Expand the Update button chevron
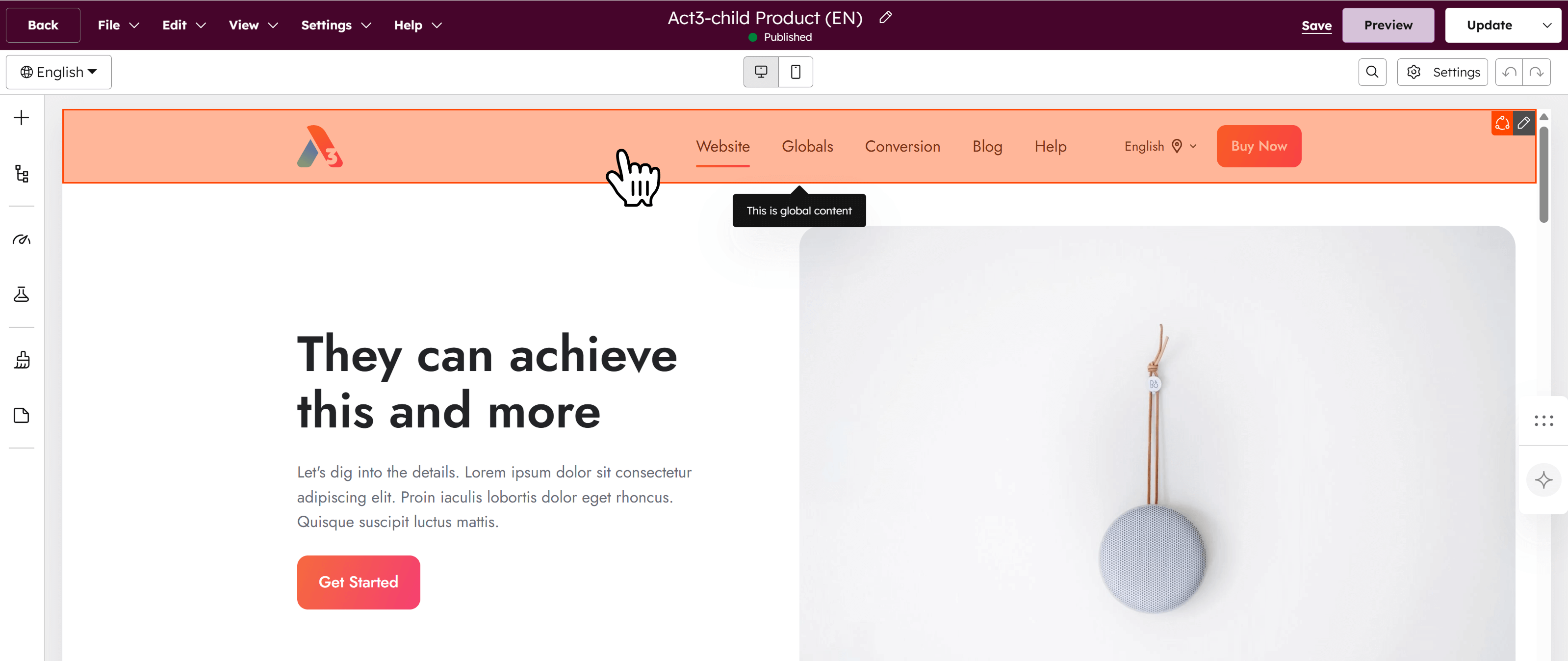 1547,25
